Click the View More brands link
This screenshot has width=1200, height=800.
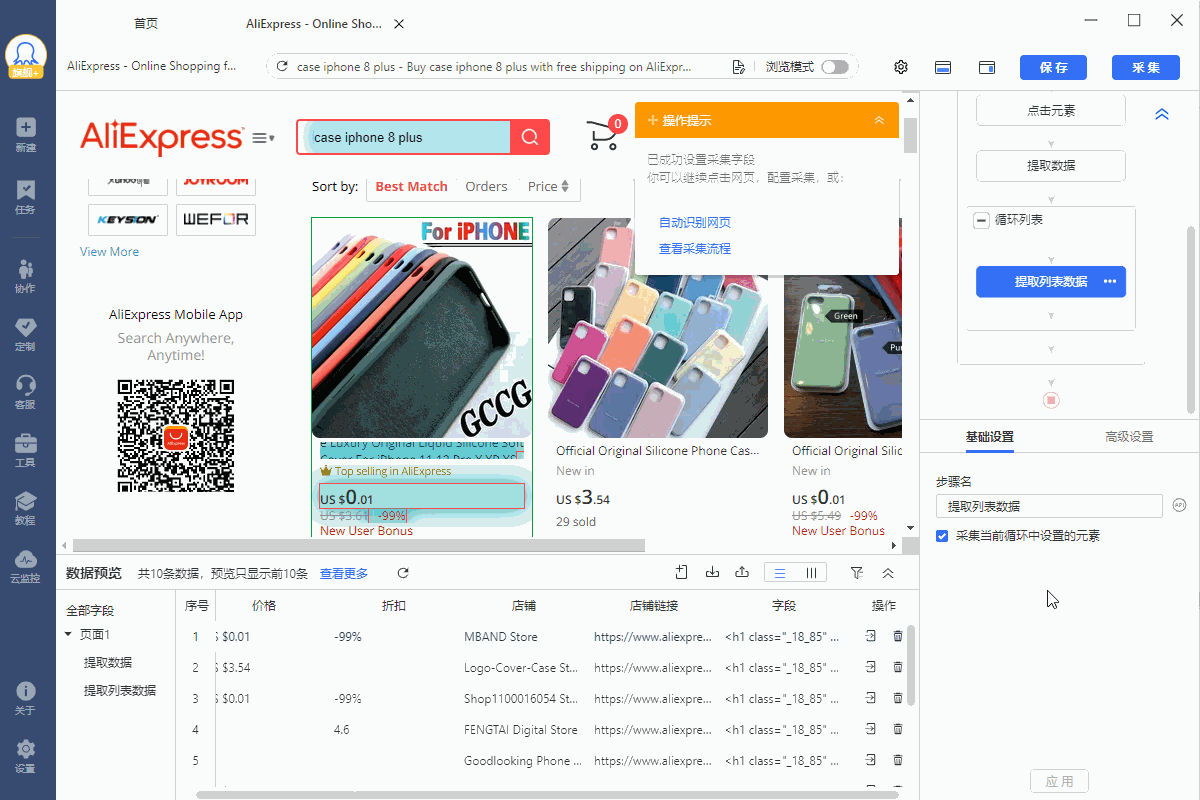pos(110,252)
